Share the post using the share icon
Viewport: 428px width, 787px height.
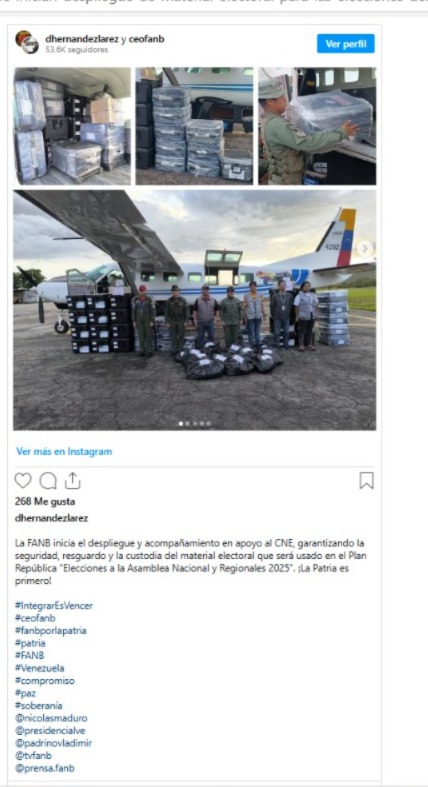[73, 480]
